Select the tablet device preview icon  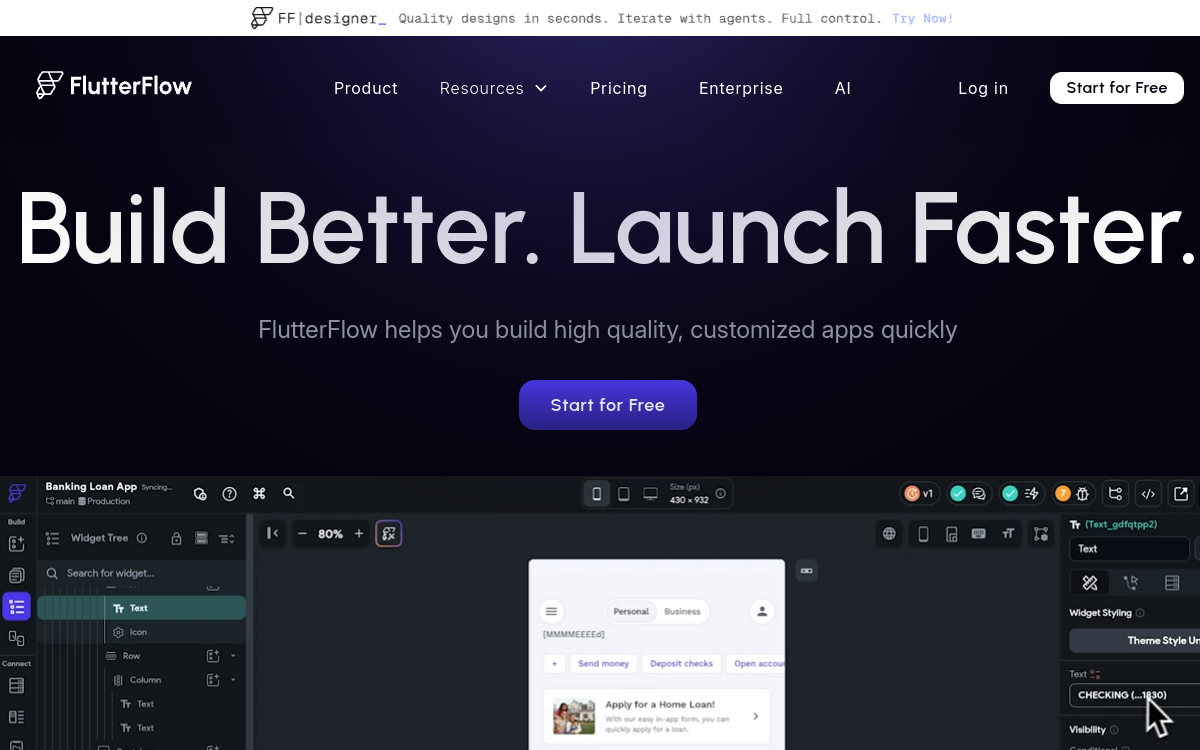point(623,494)
